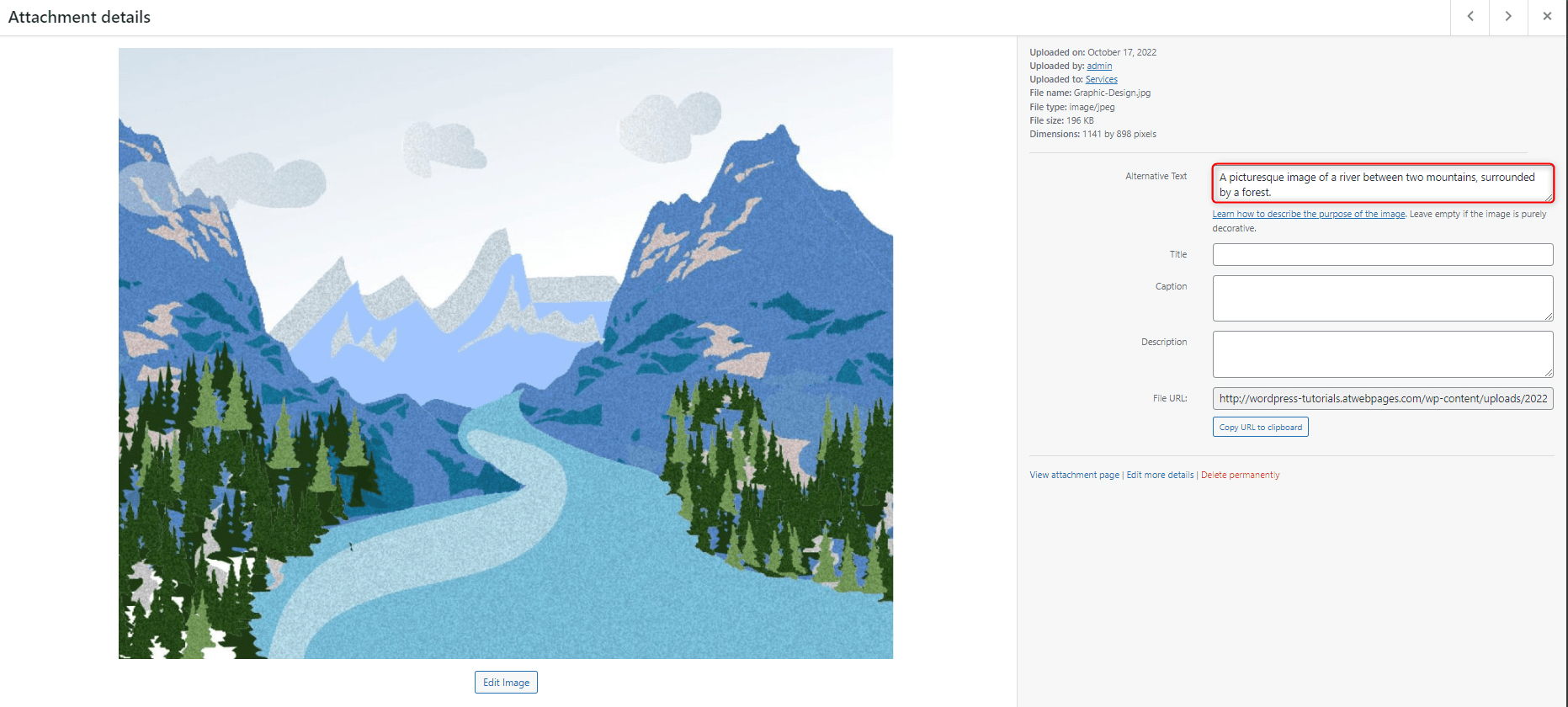Open the Edit more details link
Viewport: 1568px width, 707px height.
pyautogui.click(x=1160, y=475)
